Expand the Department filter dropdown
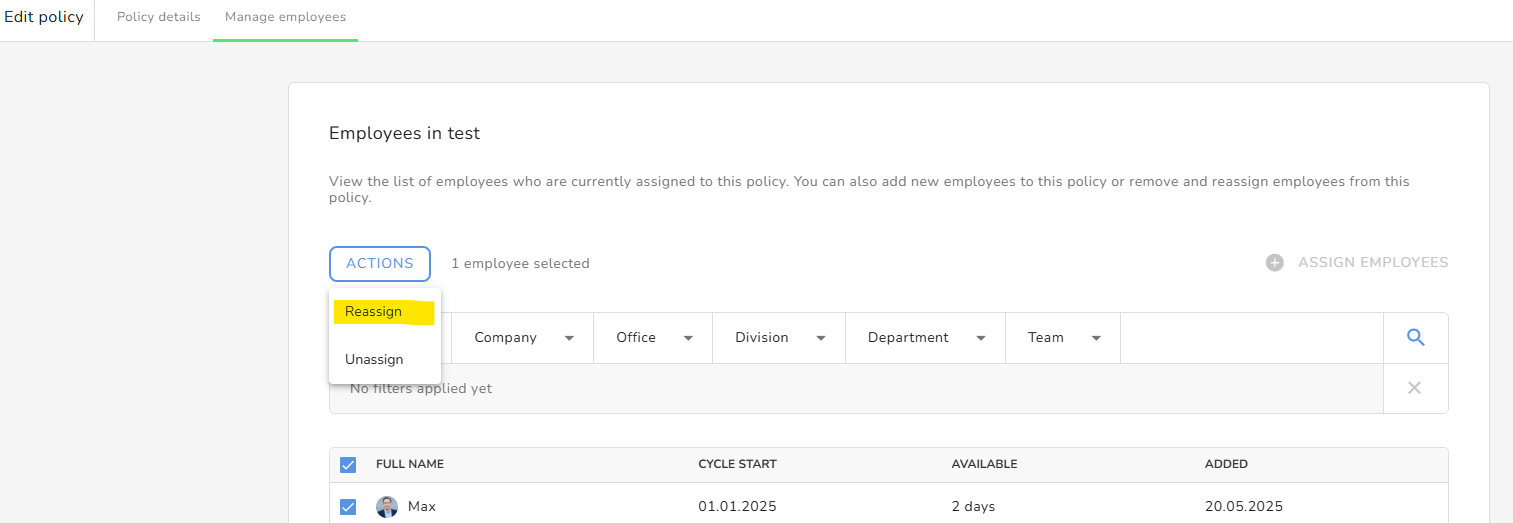This screenshot has height=523, width=1513. [925, 338]
